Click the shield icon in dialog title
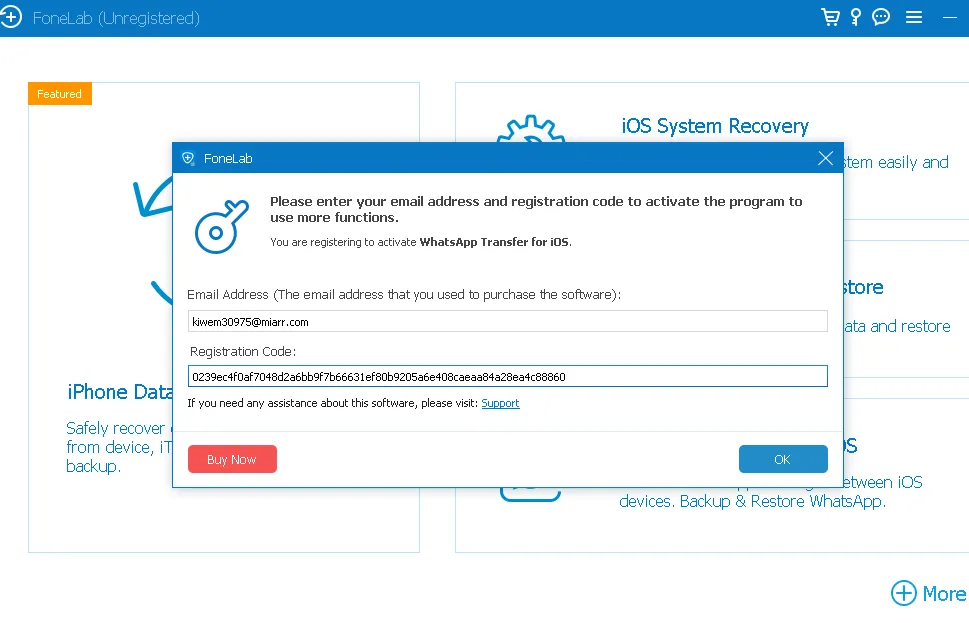 pyautogui.click(x=188, y=158)
